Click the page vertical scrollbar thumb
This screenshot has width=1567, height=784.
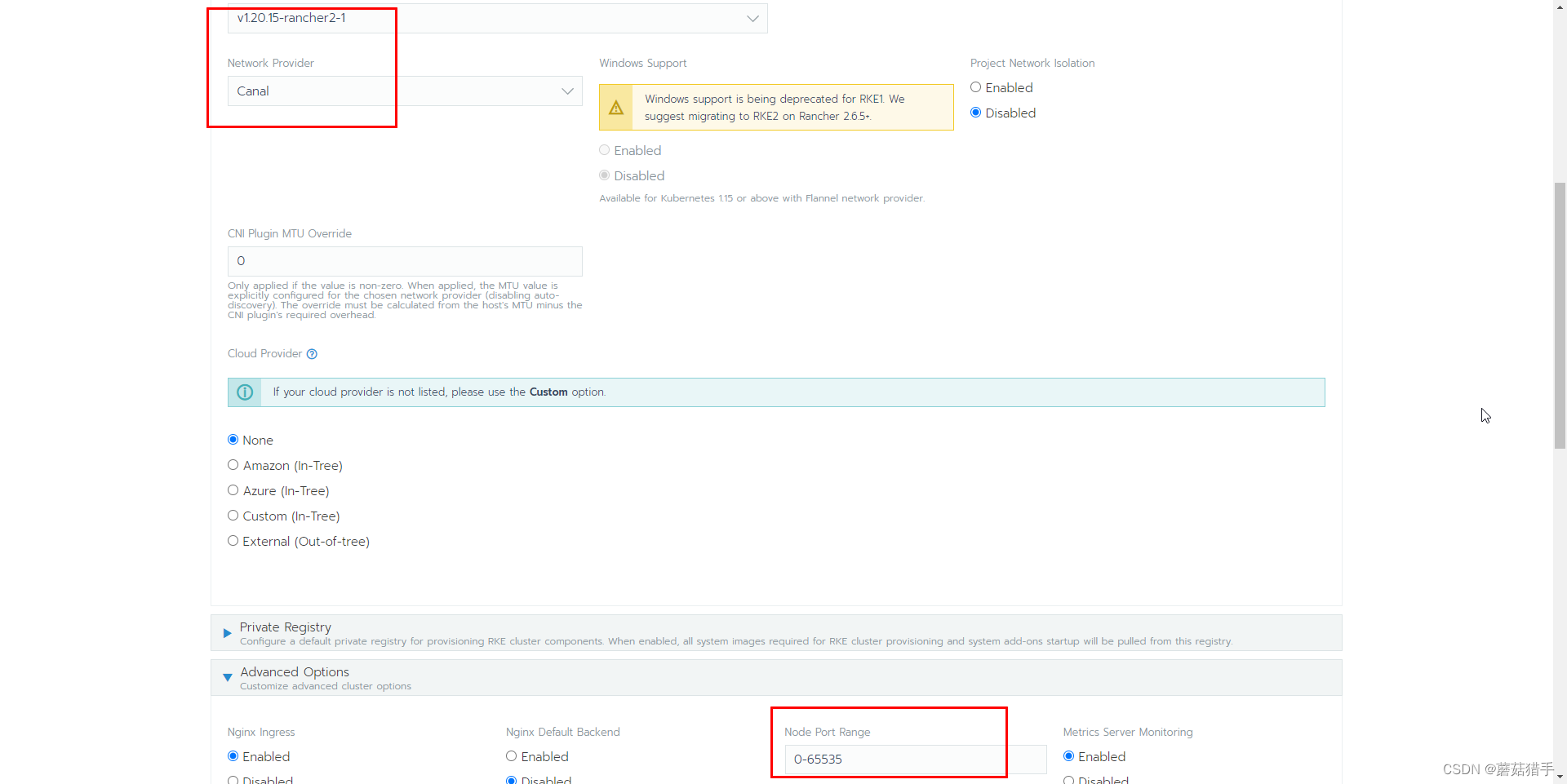pos(1560,316)
